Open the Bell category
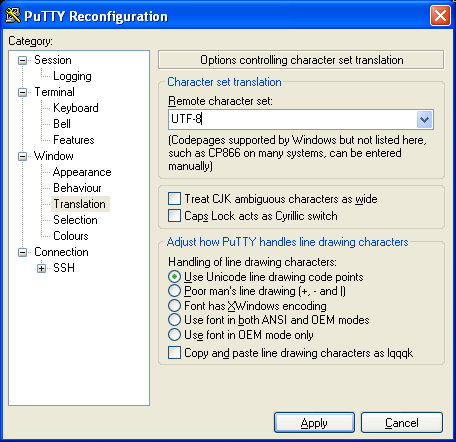The height and width of the screenshot is (442, 456). click(x=62, y=124)
